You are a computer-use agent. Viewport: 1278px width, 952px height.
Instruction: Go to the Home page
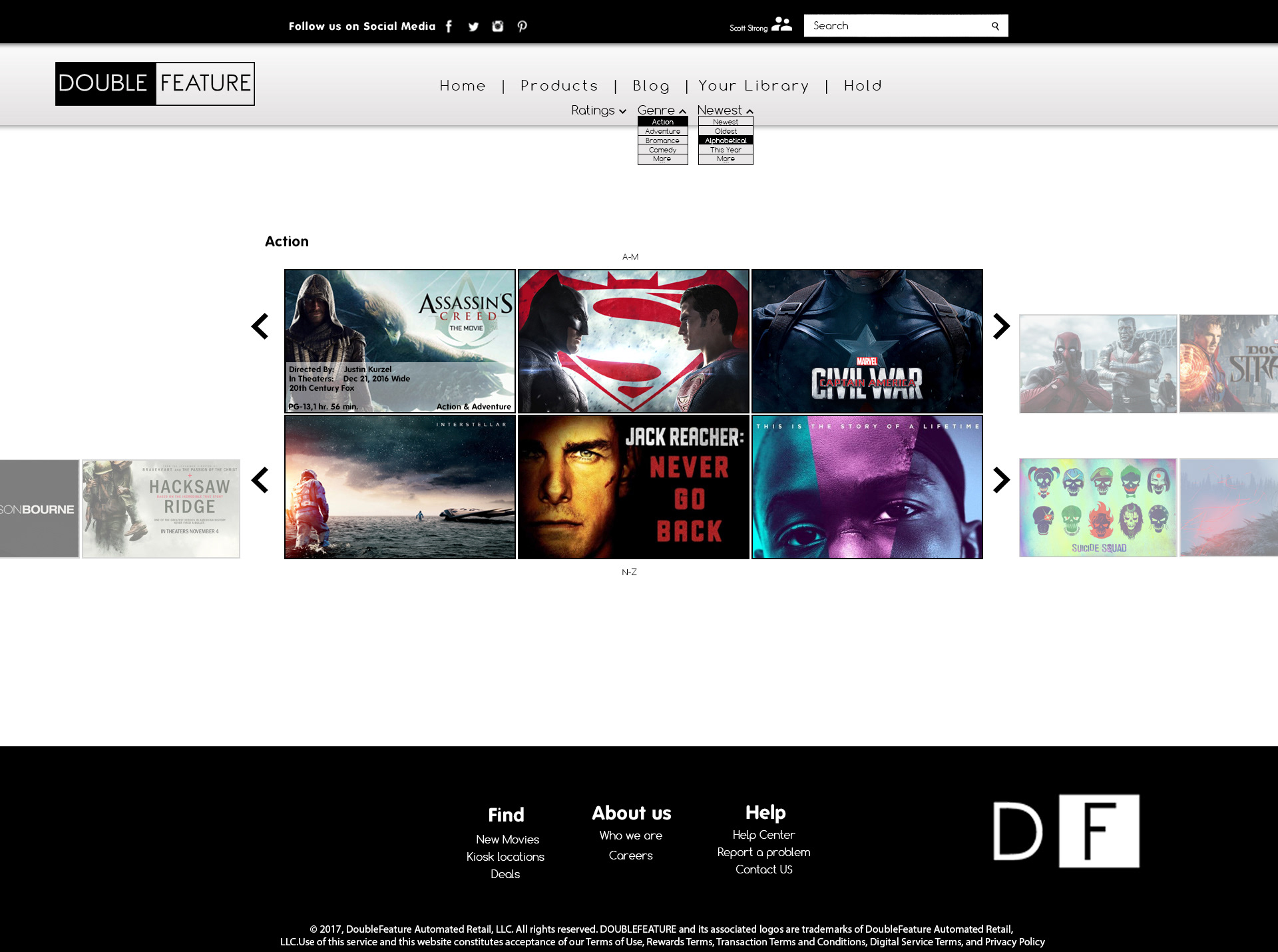(463, 86)
